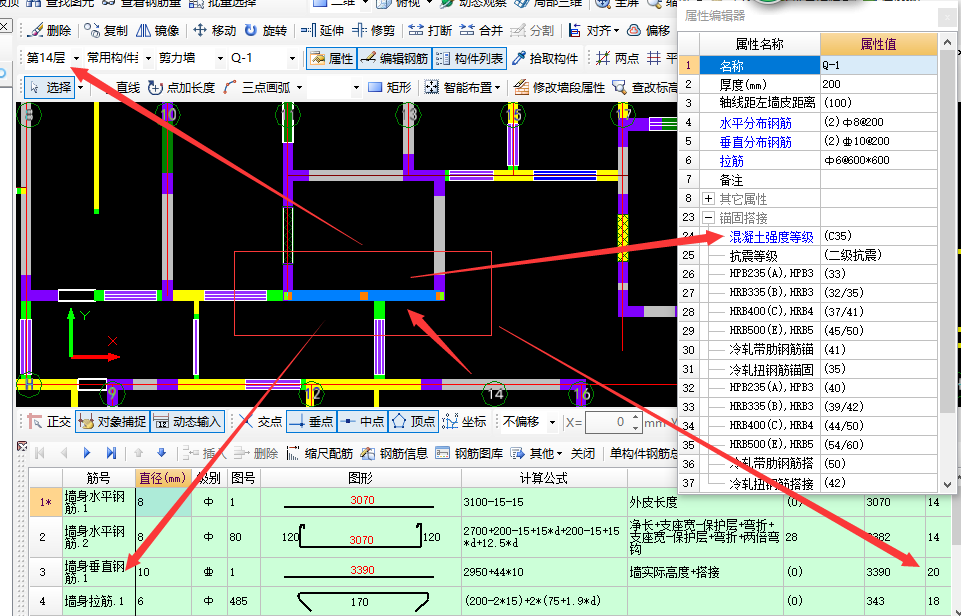Open the 第14层 floor dropdown
The width and height of the screenshot is (961, 616).
click(77, 58)
